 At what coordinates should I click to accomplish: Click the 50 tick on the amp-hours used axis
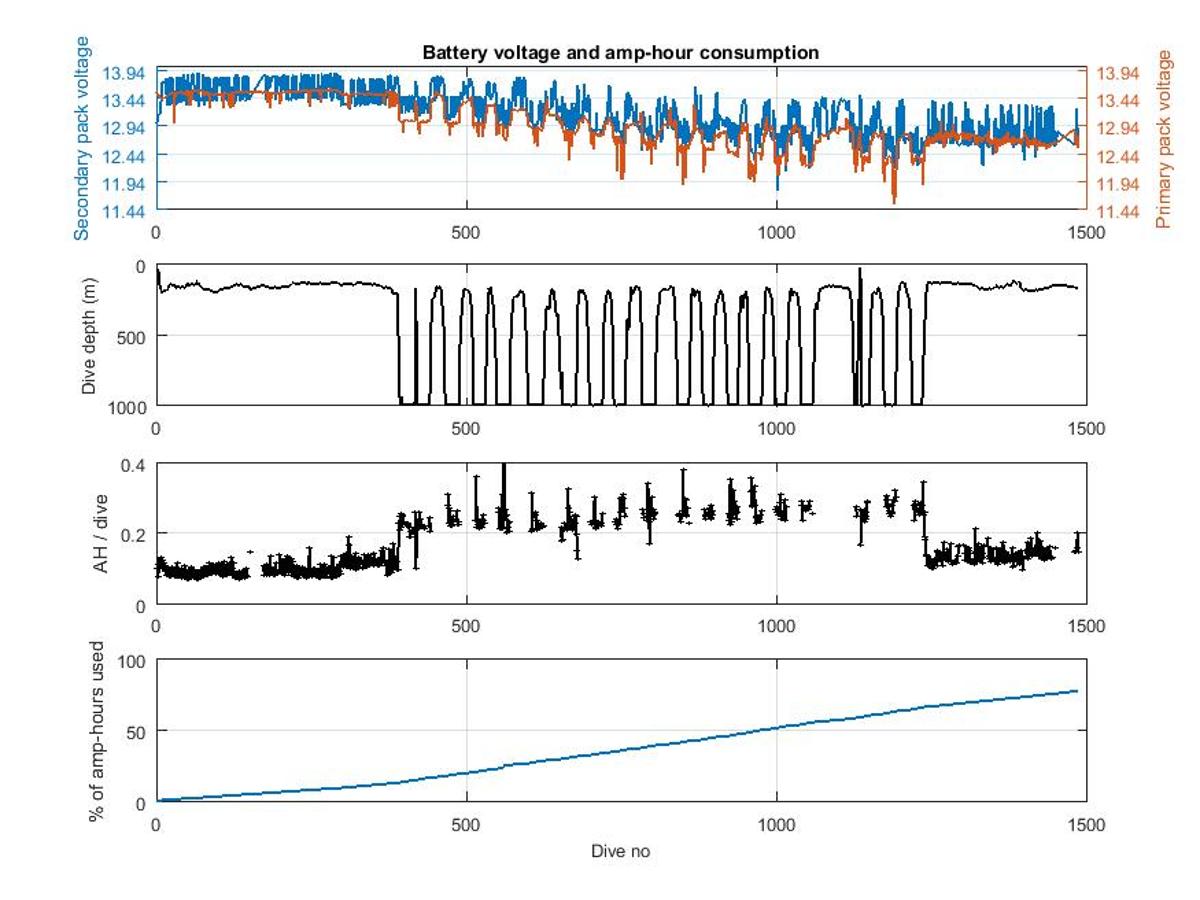[x=136, y=731]
